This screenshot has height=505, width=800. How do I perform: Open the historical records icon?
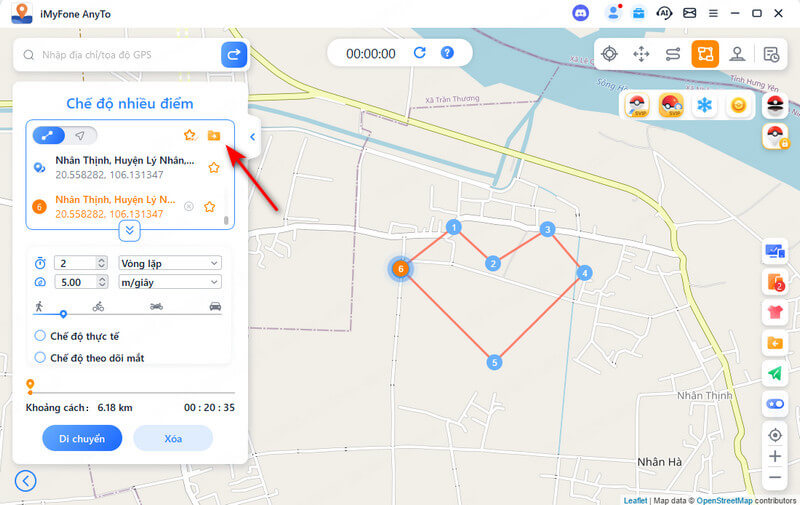[771, 54]
